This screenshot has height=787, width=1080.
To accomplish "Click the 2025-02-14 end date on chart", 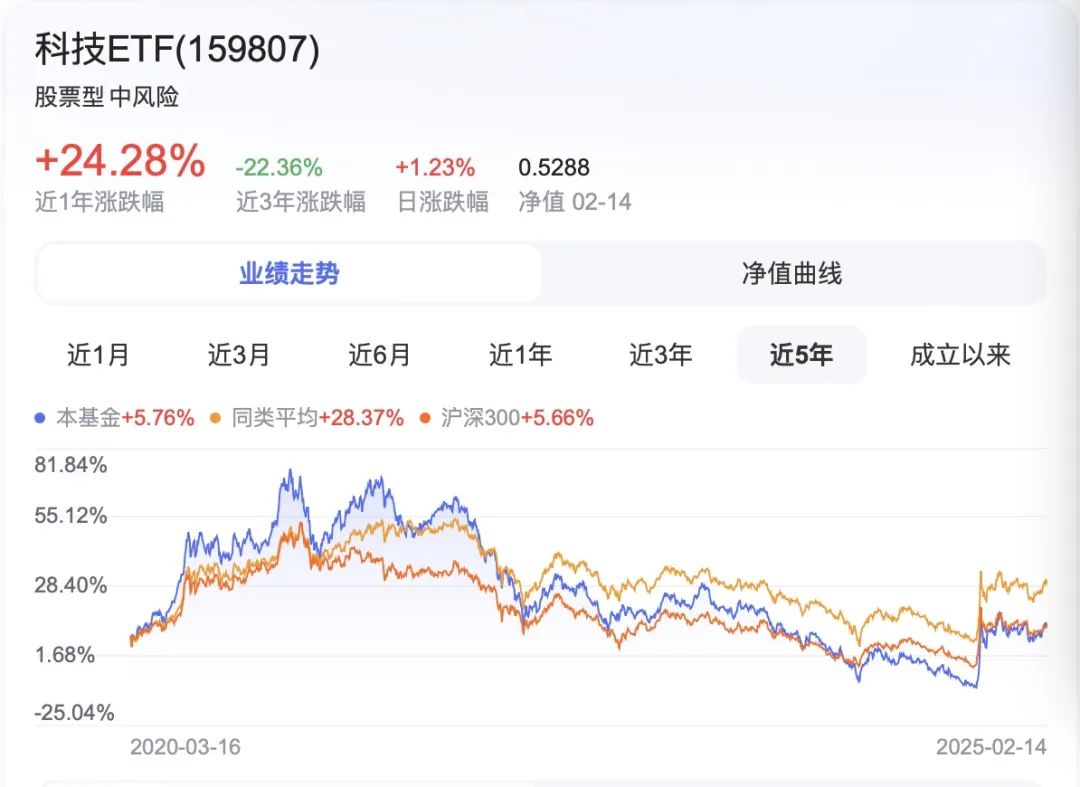I will pos(991,747).
